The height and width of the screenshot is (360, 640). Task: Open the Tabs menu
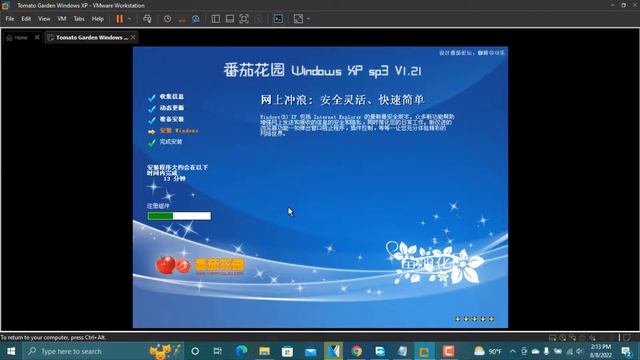coord(79,19)
